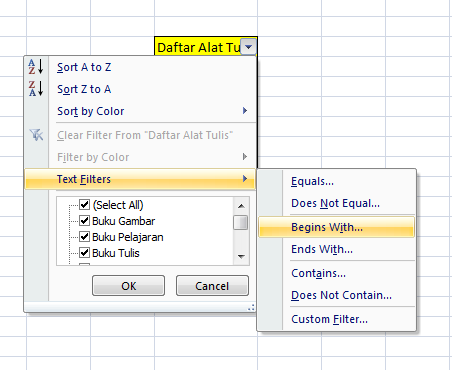Select the Begins With... filter option
This screenshot has height=370, width=452.
point(336,227)
